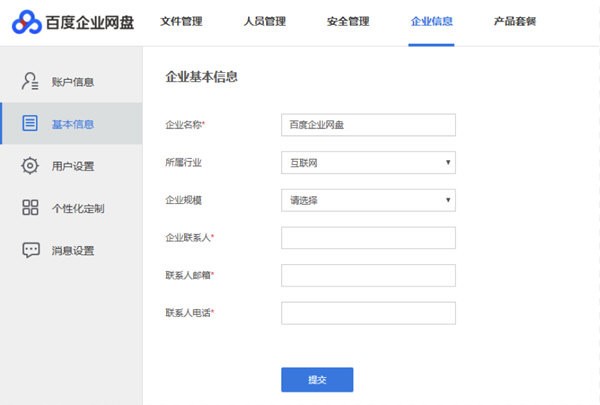Select the 企业信息 tab
The height and width of the screenshot is (405, 600).
[432, 21]
